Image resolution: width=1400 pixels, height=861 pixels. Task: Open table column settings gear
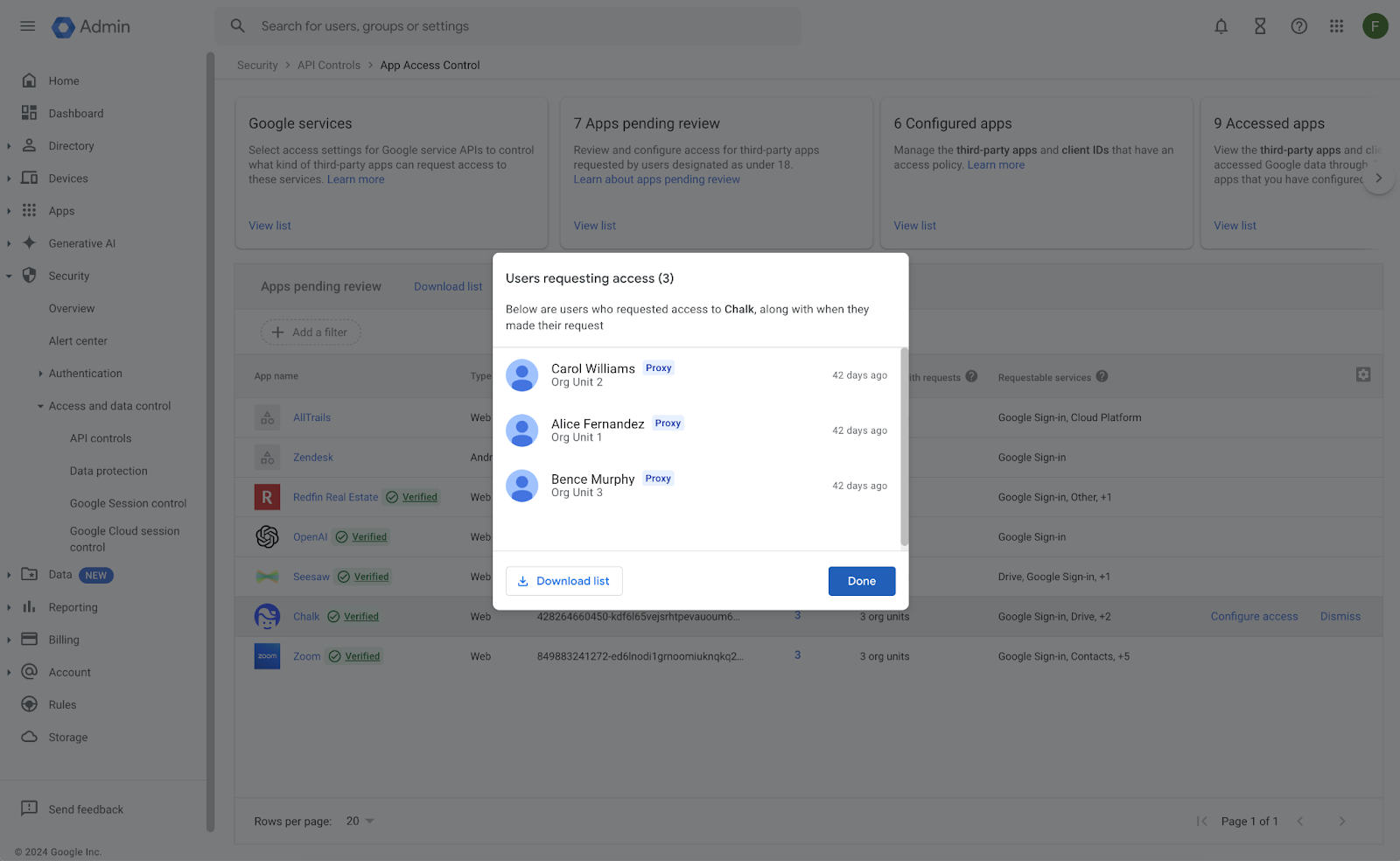[1363, 374]
